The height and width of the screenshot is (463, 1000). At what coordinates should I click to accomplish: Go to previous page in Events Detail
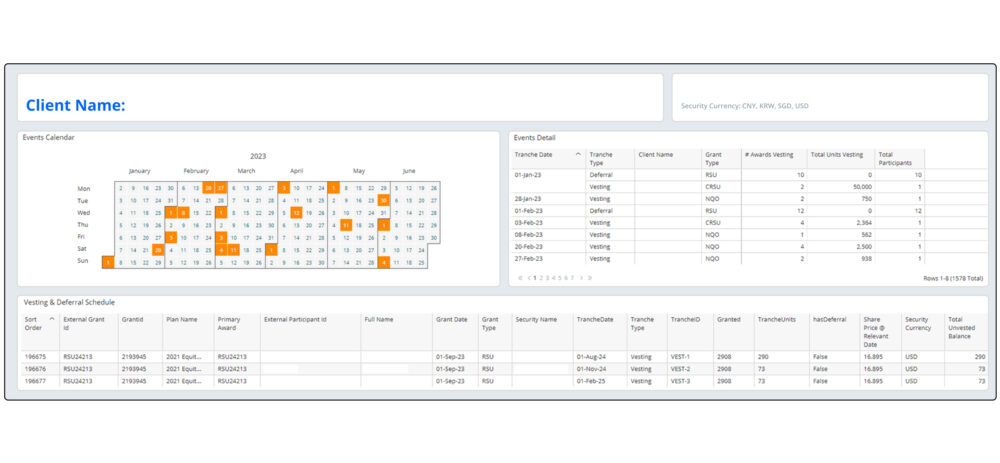[x=528, y=278]
